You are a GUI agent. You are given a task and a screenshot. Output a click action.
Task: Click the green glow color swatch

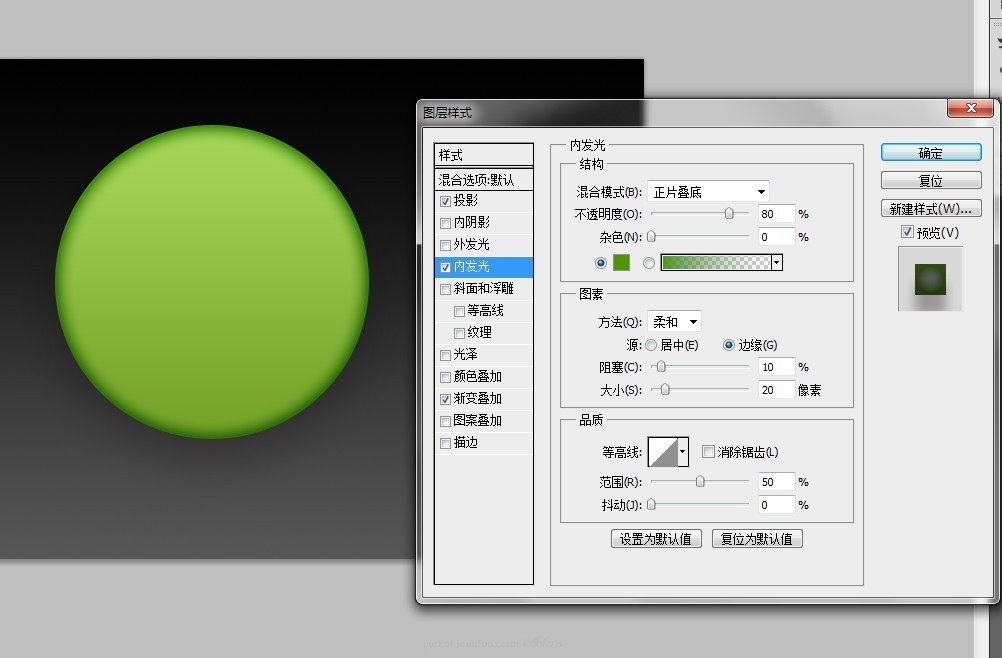point(620,261)
